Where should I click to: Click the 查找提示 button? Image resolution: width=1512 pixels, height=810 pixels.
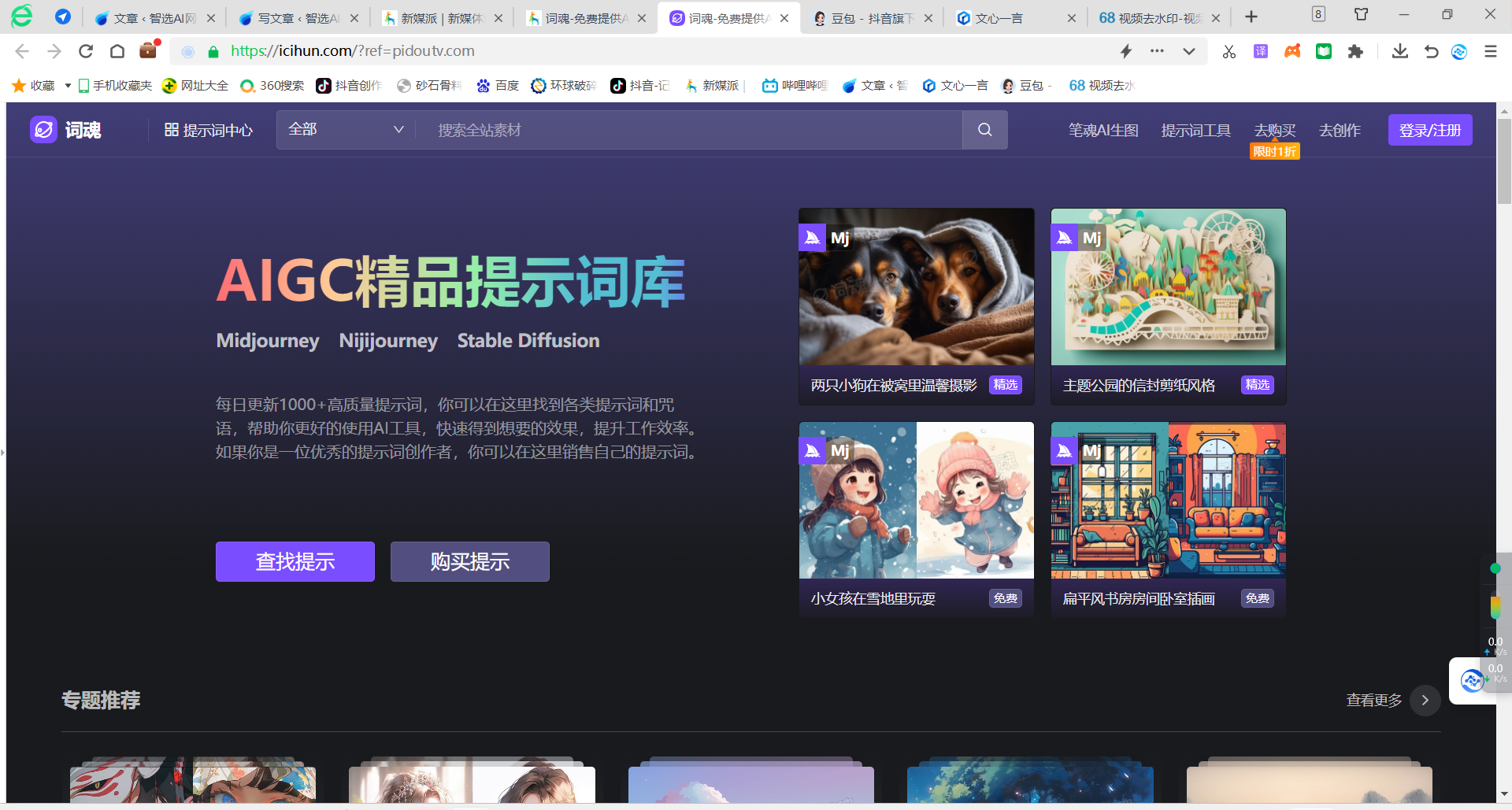click(x=295, y=561)
